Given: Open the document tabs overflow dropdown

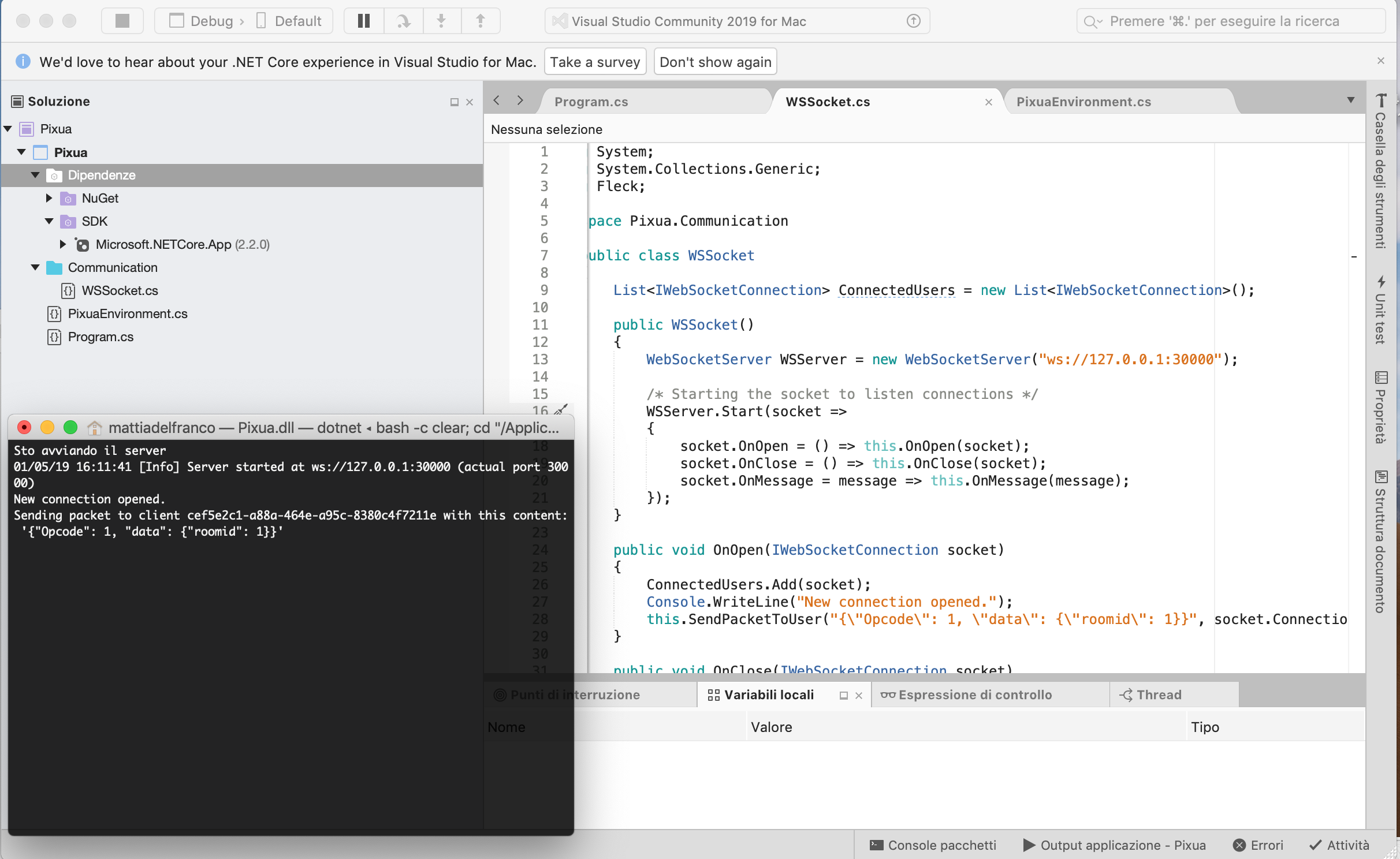Looking at the screenshot, I should [1350, 100].
